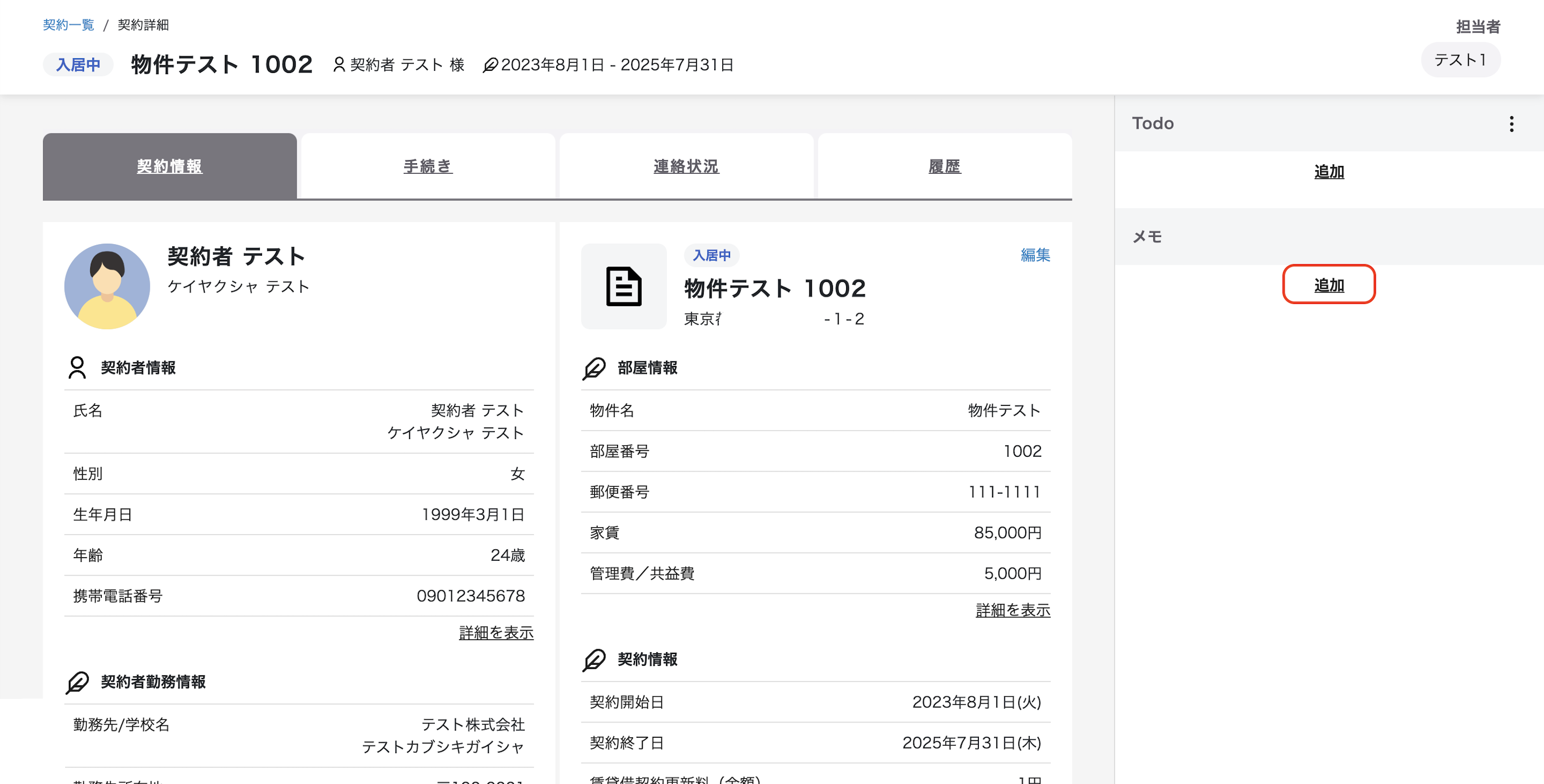The image size is (1544, 784).
Task: Click the テスト1 assignee chip
Action: coord(1460,60)
